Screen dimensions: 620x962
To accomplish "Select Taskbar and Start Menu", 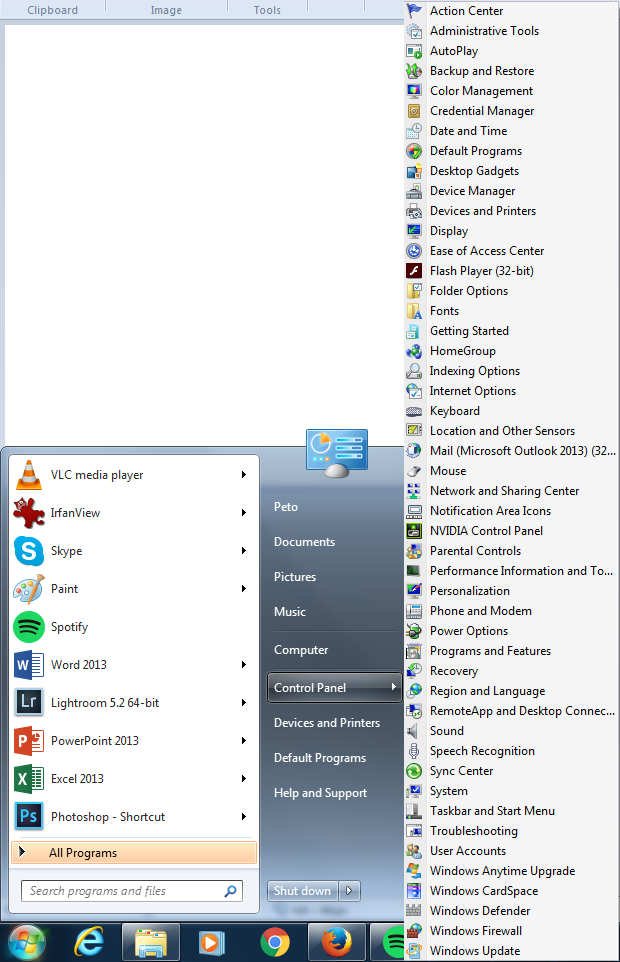I will (511, 811).
